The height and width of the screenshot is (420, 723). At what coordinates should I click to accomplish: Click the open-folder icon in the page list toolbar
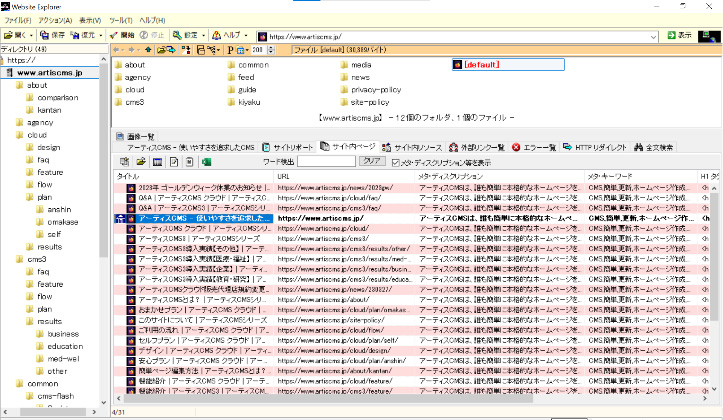[x=141, y=162]
